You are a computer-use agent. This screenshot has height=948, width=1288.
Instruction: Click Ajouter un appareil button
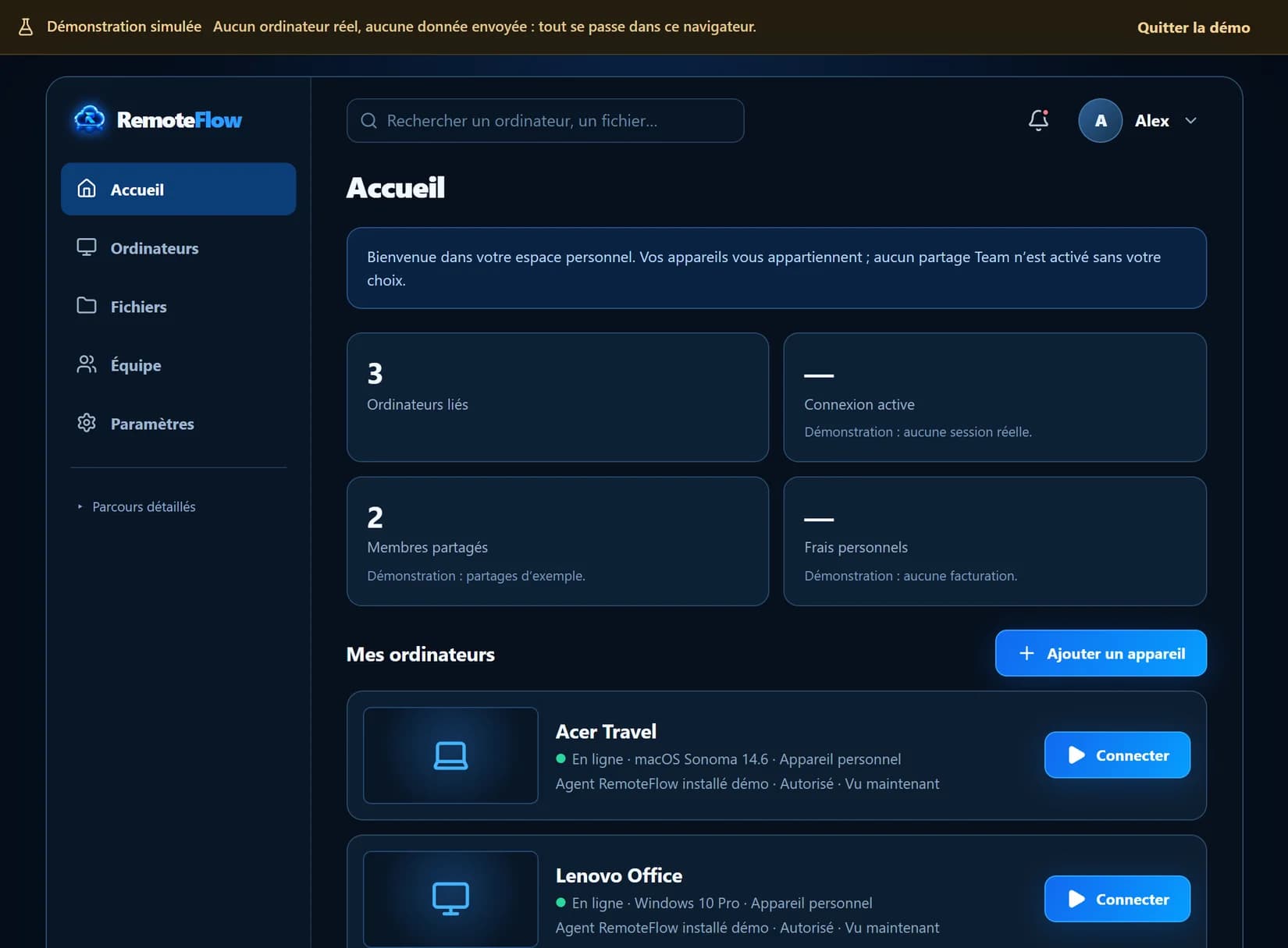click(x=1101, y=653)
